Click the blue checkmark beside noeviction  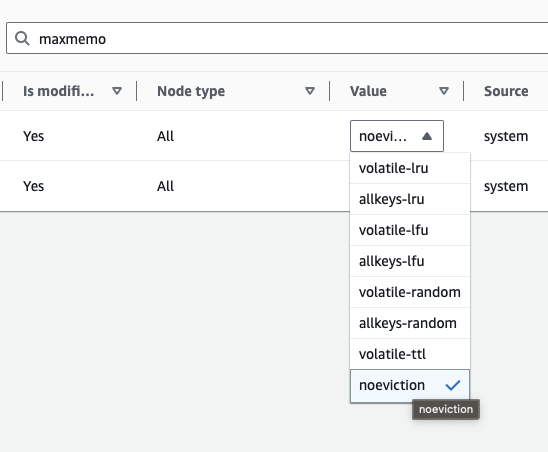453,385
